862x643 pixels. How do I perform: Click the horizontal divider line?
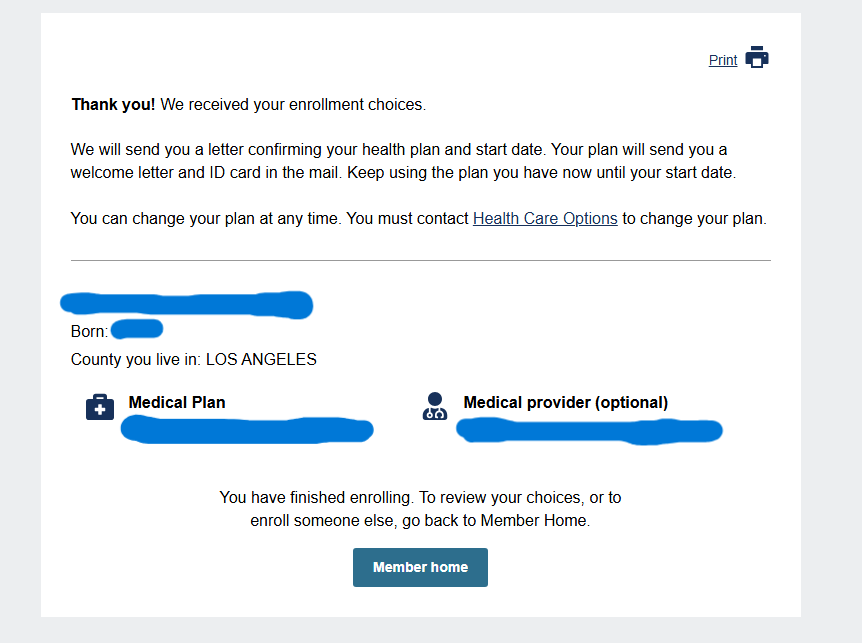click(420, 260)
